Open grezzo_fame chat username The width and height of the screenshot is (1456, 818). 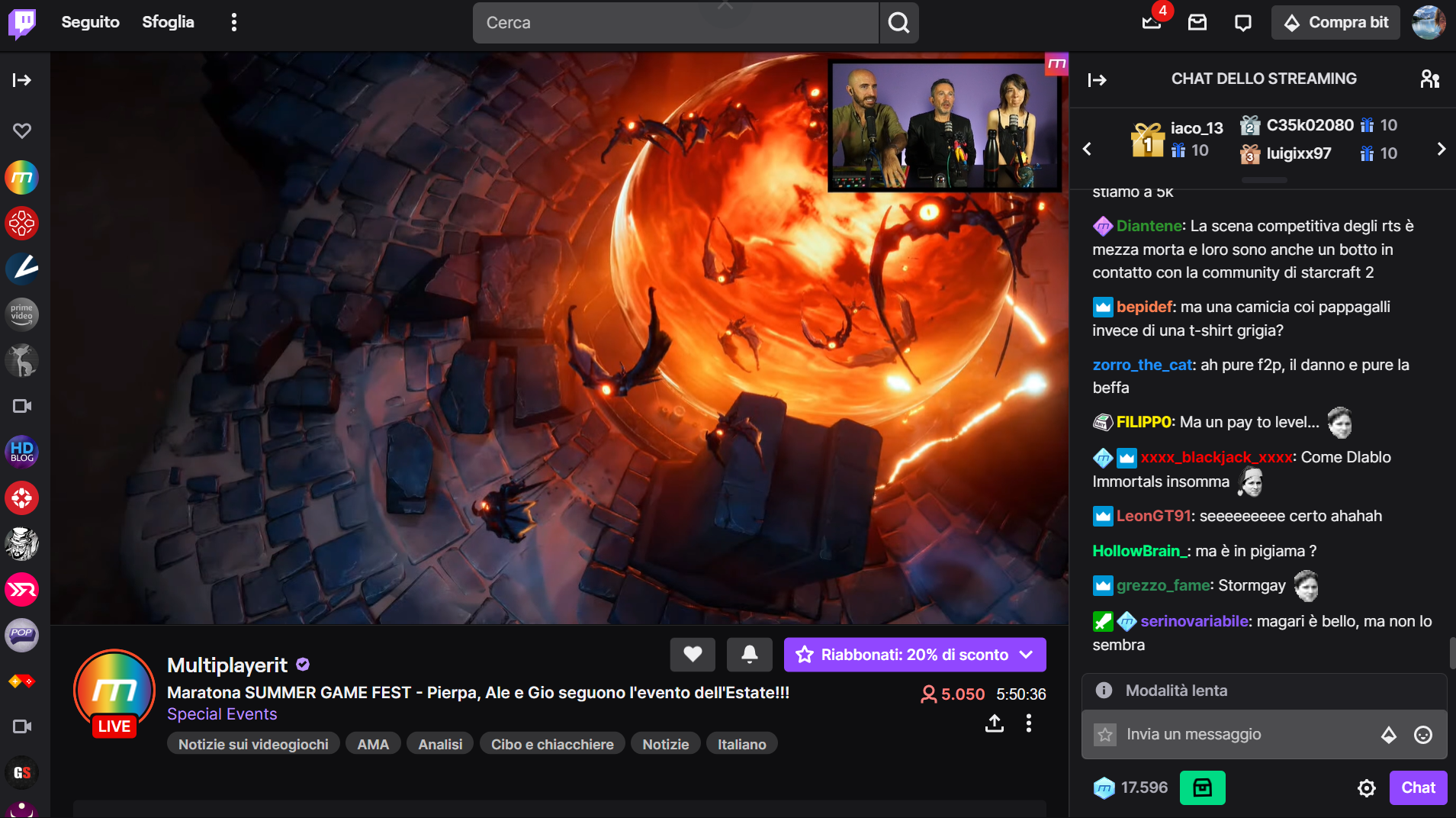tap(1163, 585)
